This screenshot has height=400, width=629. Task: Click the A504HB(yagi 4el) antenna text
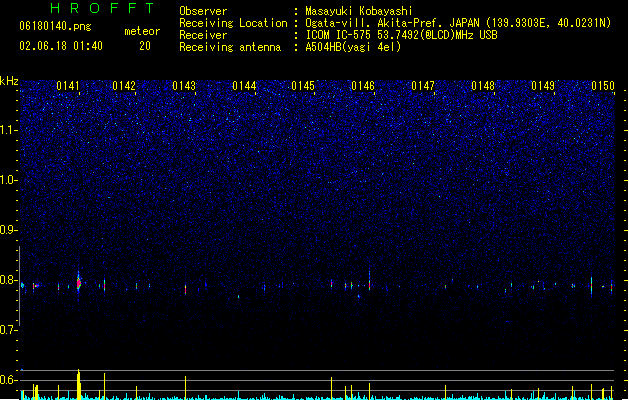[x=353, y=47]
